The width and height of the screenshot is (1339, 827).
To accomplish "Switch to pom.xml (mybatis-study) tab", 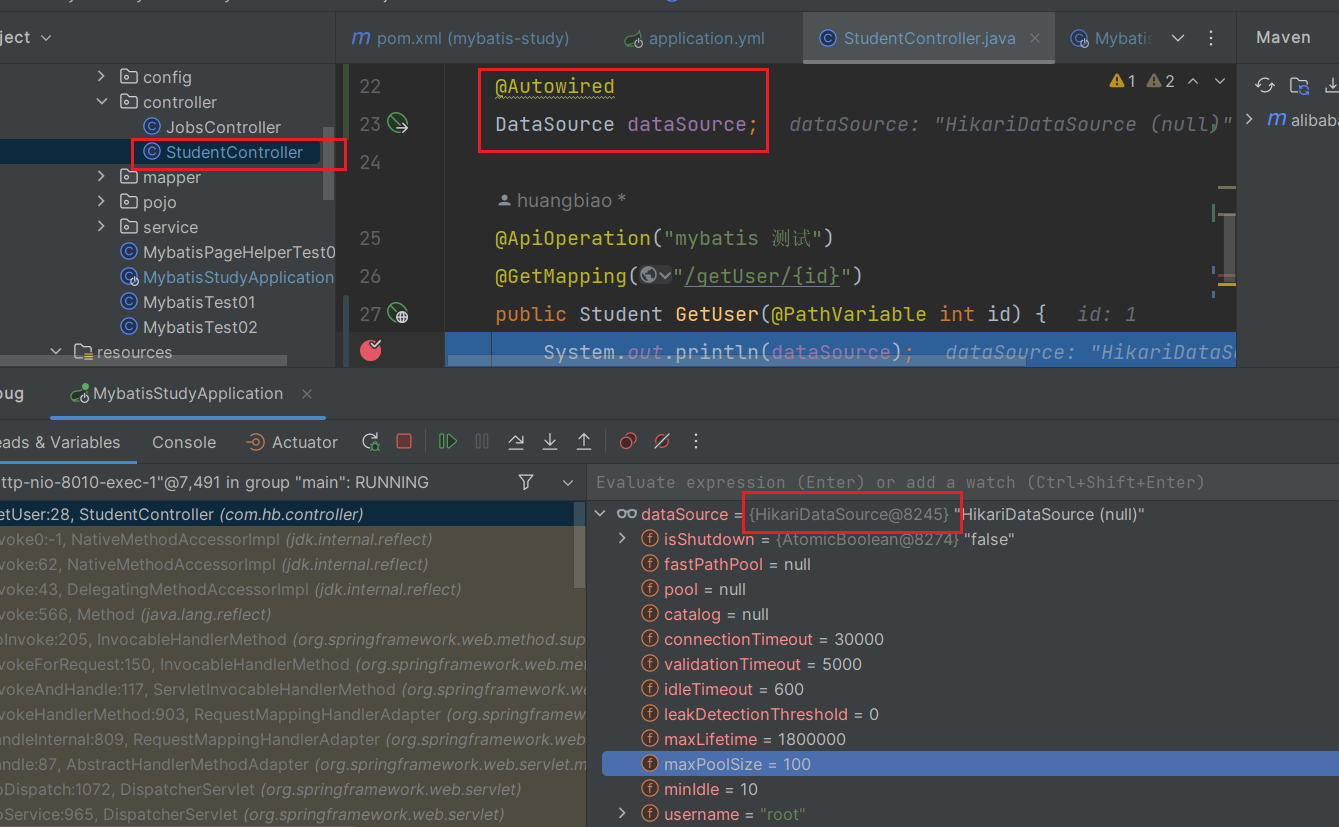I will 460,38.
